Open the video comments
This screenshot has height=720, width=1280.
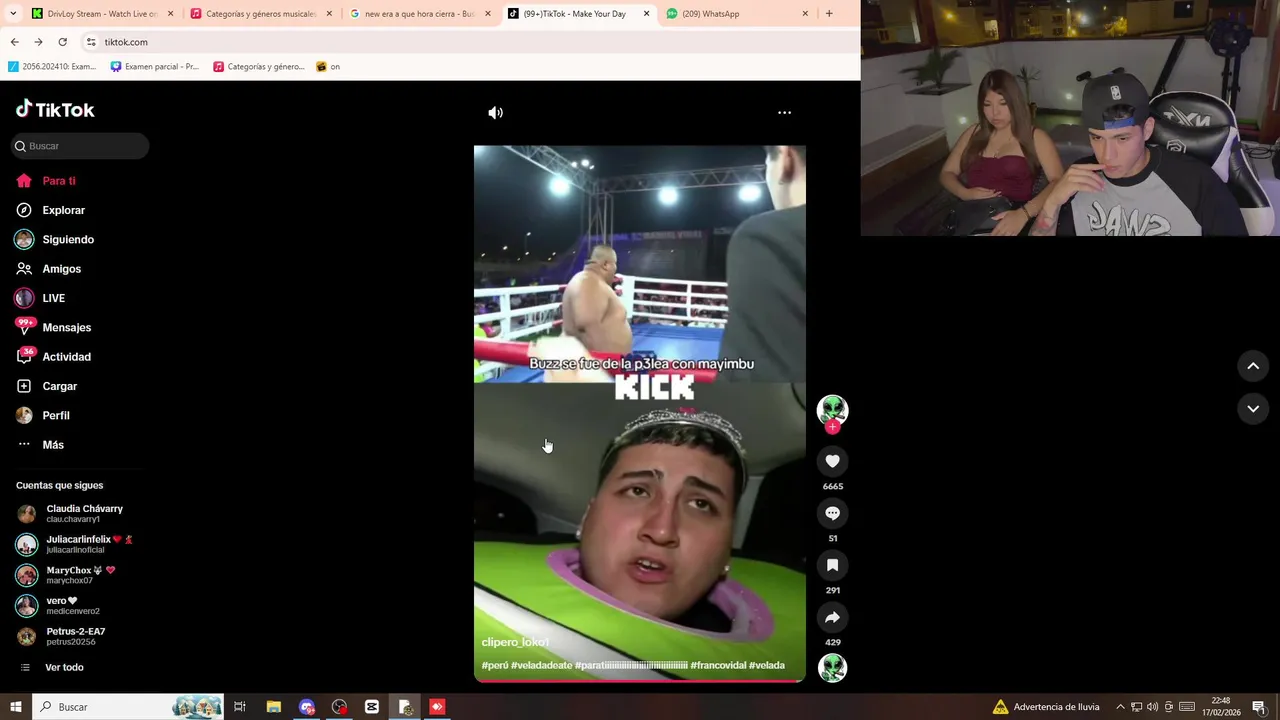tap(832, 513)
